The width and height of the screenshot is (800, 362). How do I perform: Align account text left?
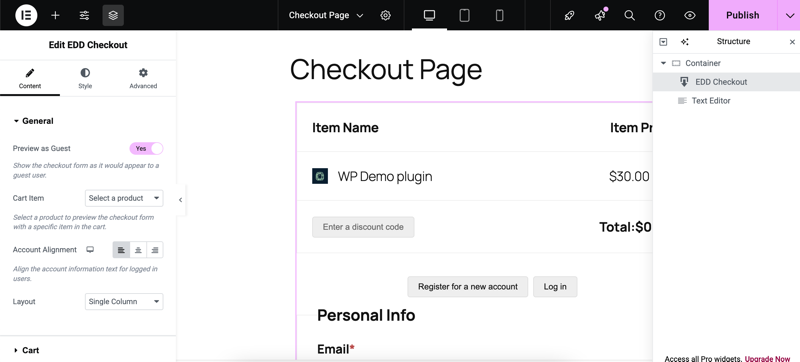tap(121, 250)
